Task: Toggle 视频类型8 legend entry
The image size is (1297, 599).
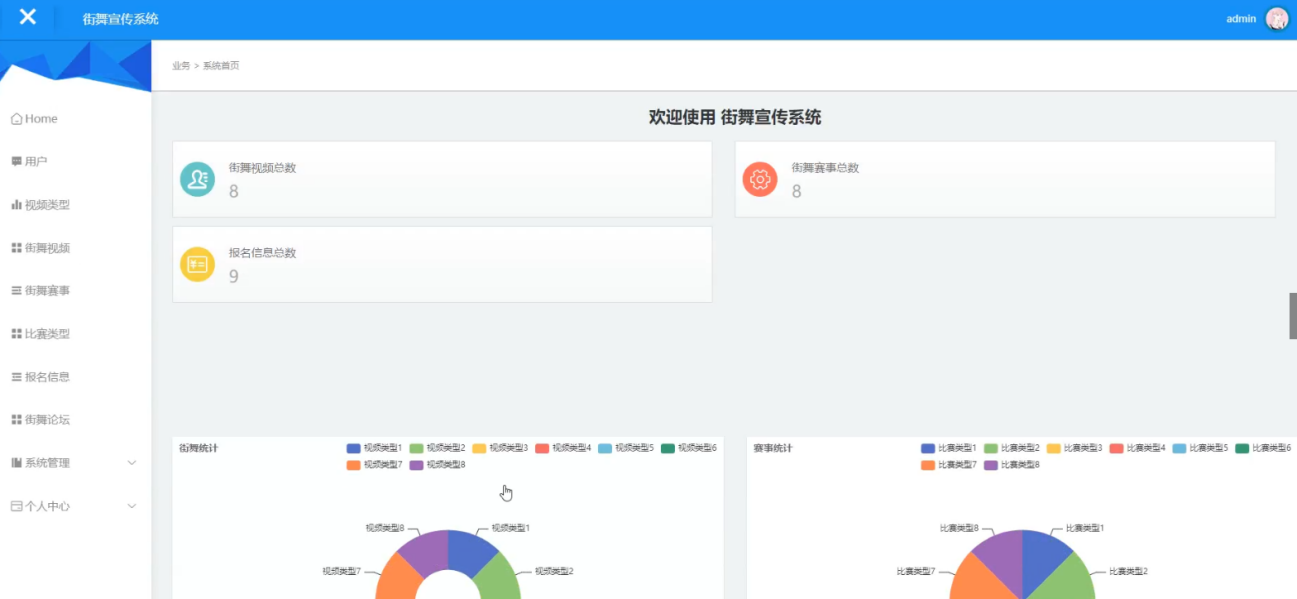Action: [x=438, y=465]
